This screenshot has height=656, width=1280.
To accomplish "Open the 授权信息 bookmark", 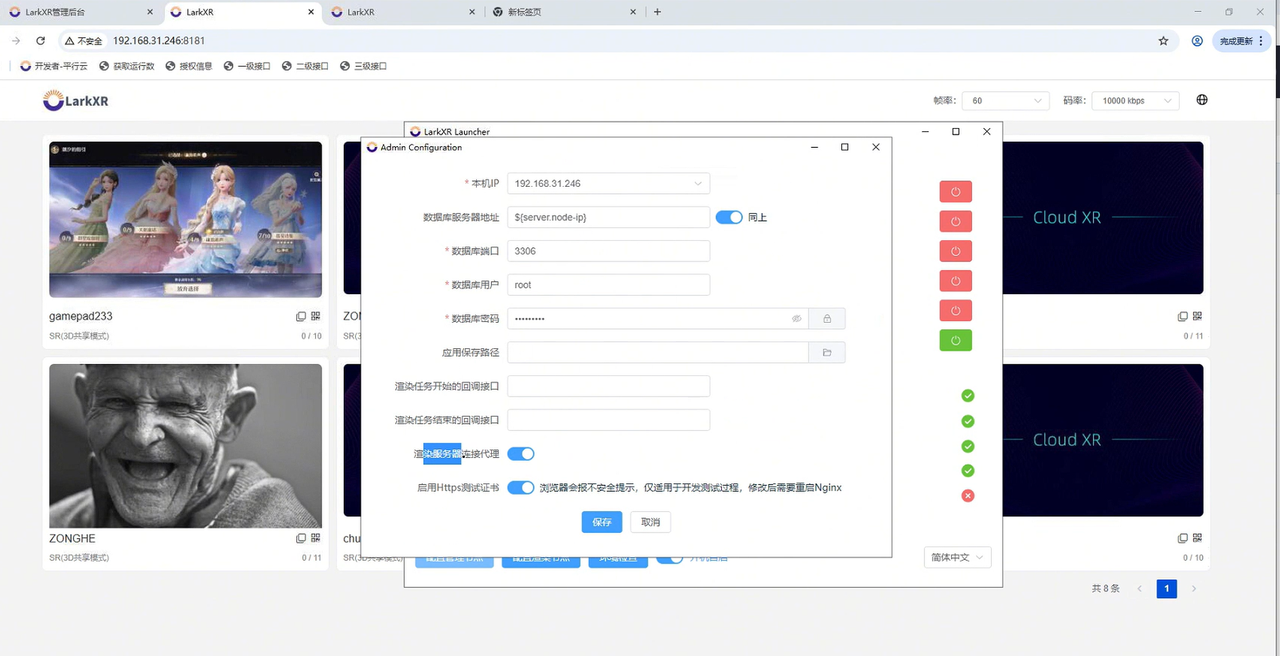I will [x=189, y=66].
